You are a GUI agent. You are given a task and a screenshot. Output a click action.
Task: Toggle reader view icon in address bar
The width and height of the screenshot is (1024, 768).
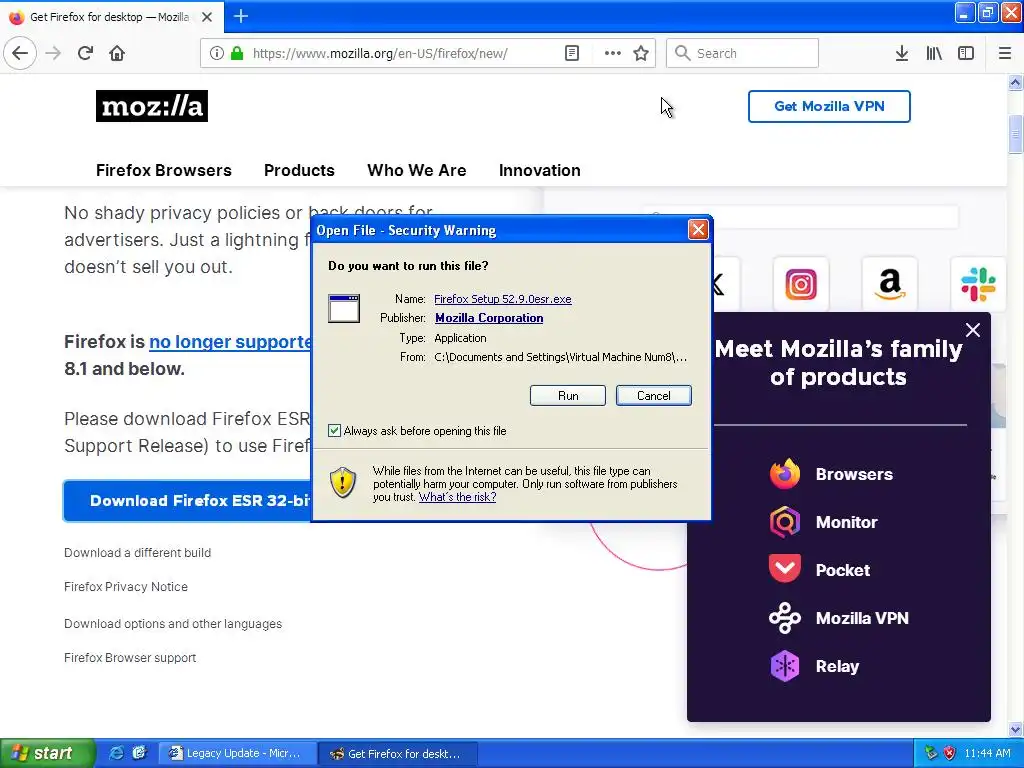(571, 53)
